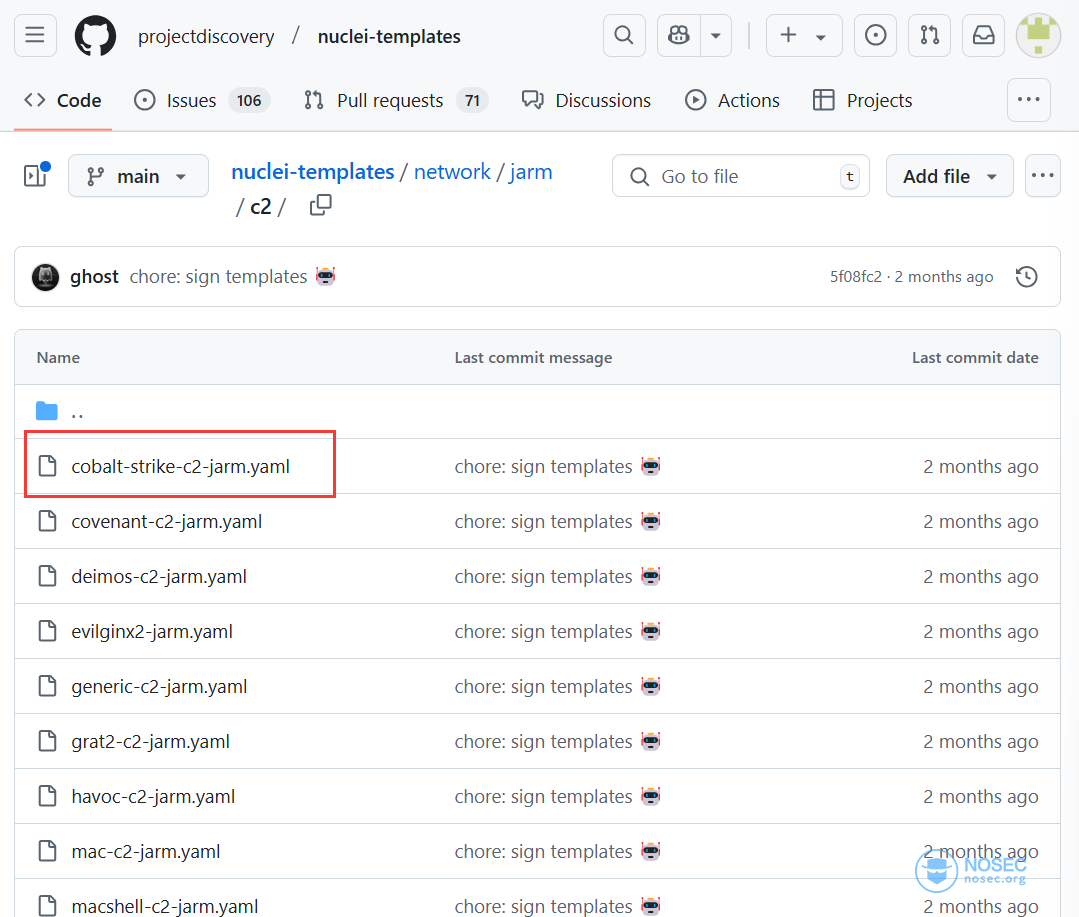Click the file icon beside deimos-c2-jarm.yaml

[47, 576]
